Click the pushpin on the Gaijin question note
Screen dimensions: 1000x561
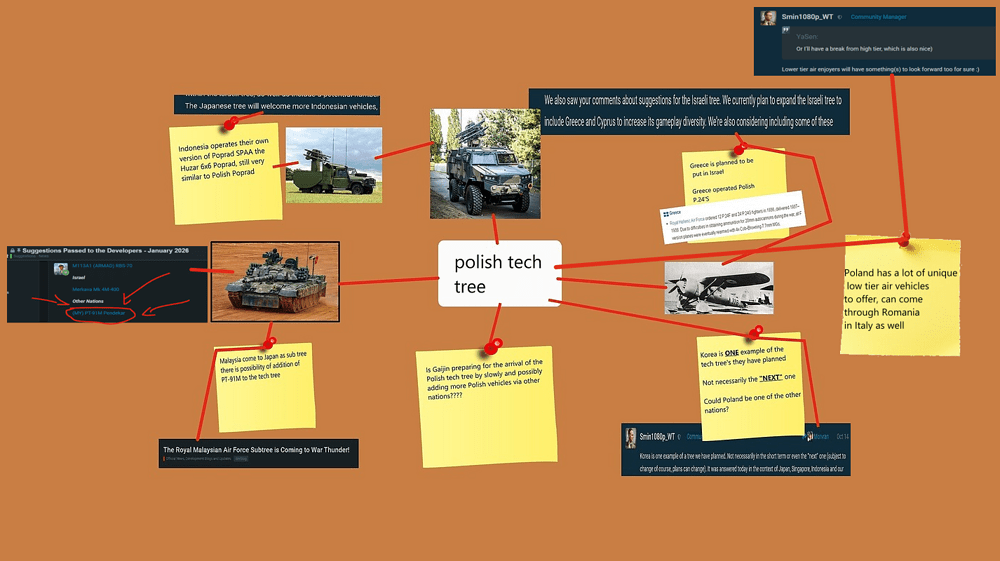[492, 348]
